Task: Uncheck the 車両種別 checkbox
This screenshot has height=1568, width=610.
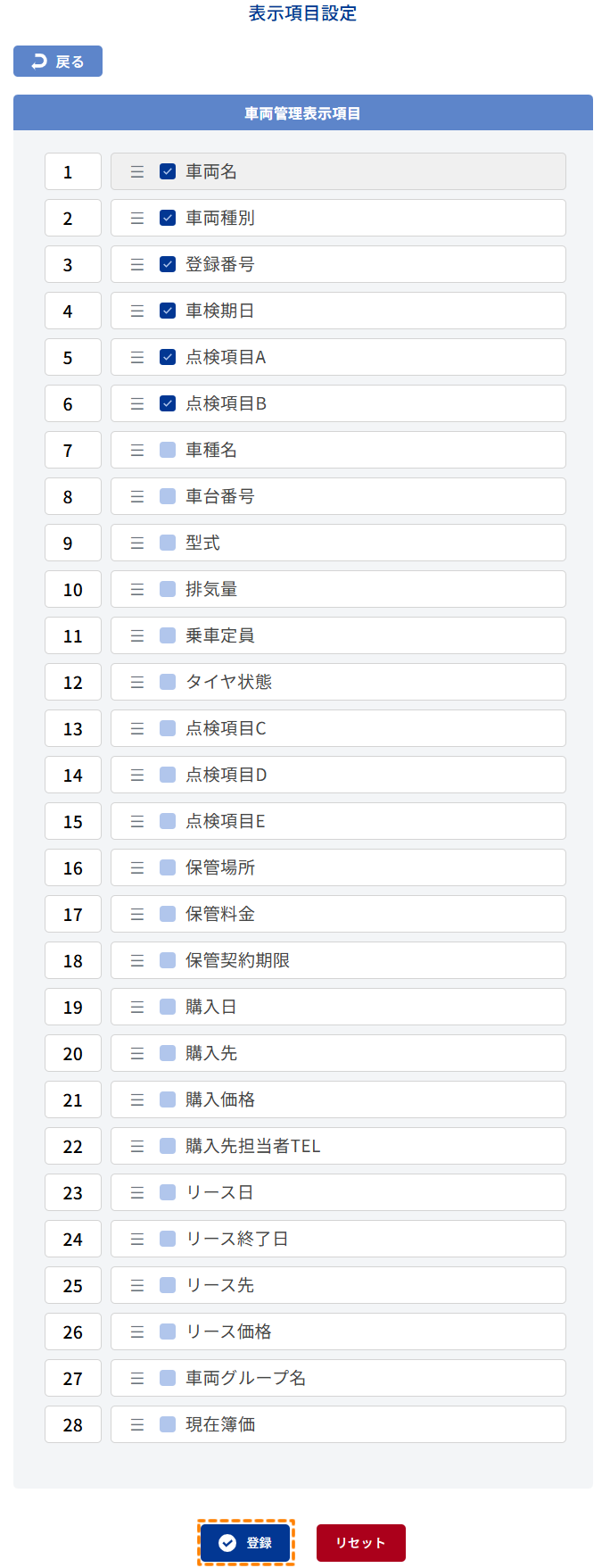Action: (168, 218)
